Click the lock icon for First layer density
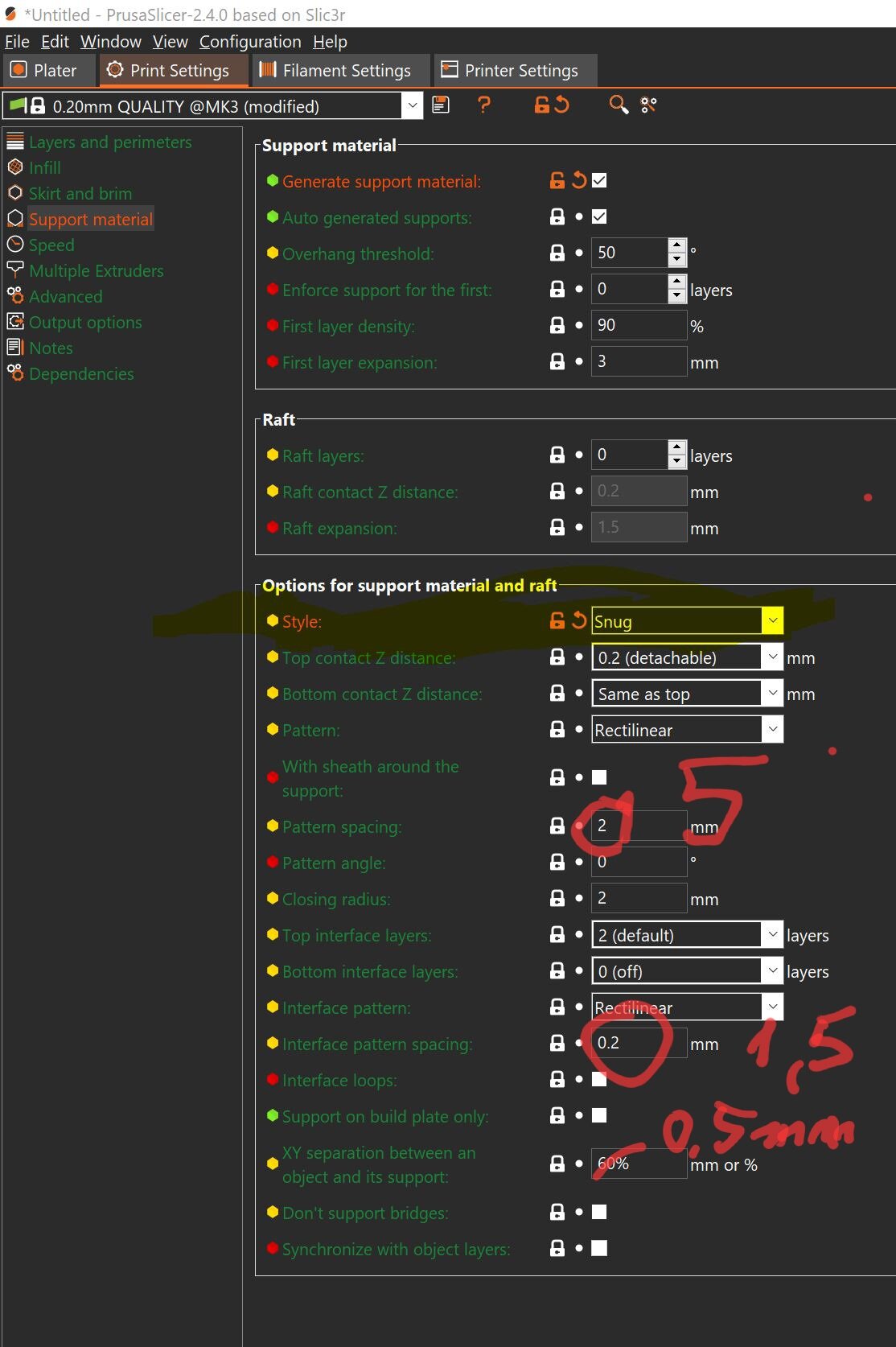This screenshot has width=896, height=1347. click(x=557, y=326)
